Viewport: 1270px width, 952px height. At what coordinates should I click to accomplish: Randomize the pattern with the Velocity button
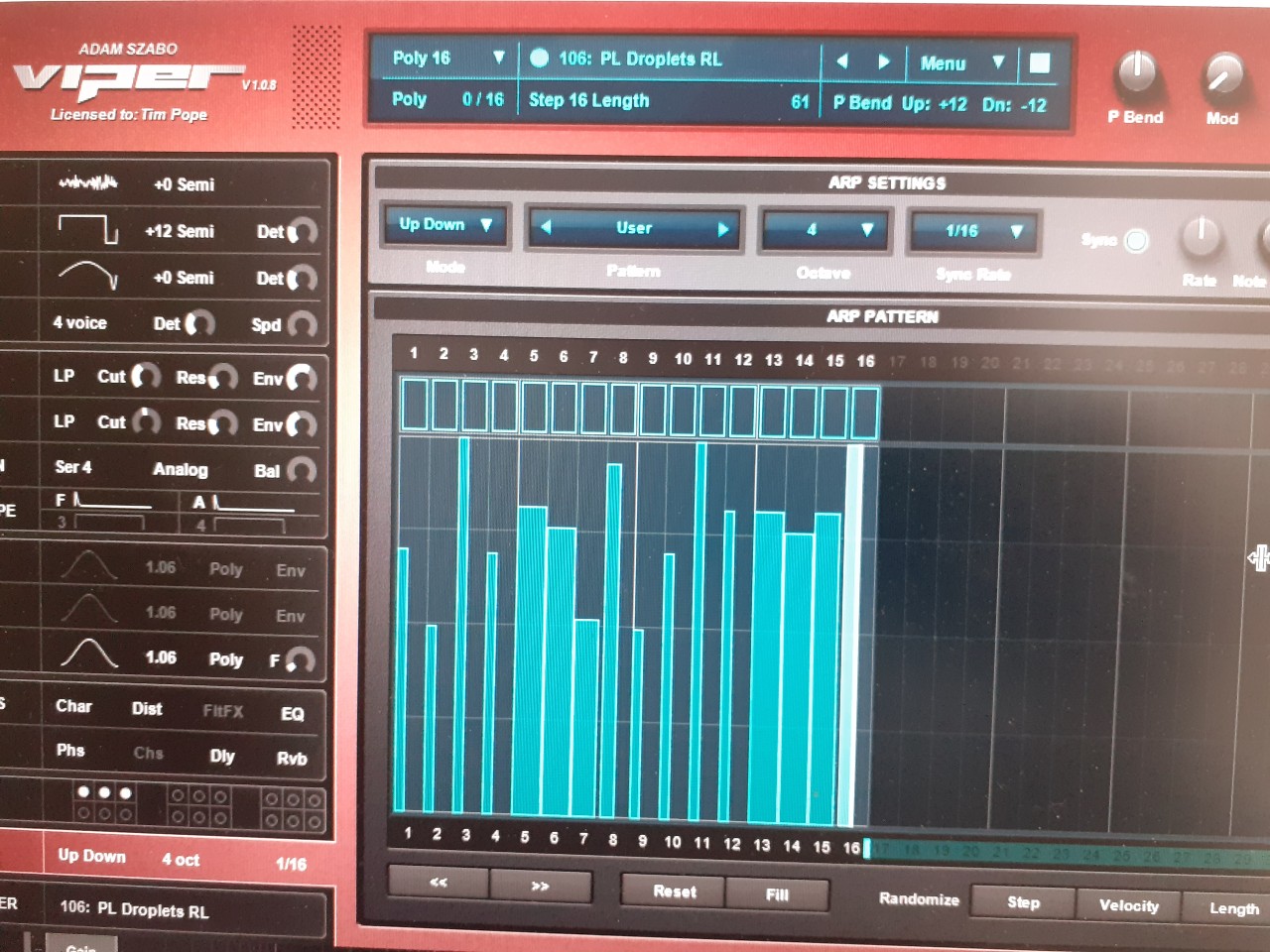click(1128, 904)
